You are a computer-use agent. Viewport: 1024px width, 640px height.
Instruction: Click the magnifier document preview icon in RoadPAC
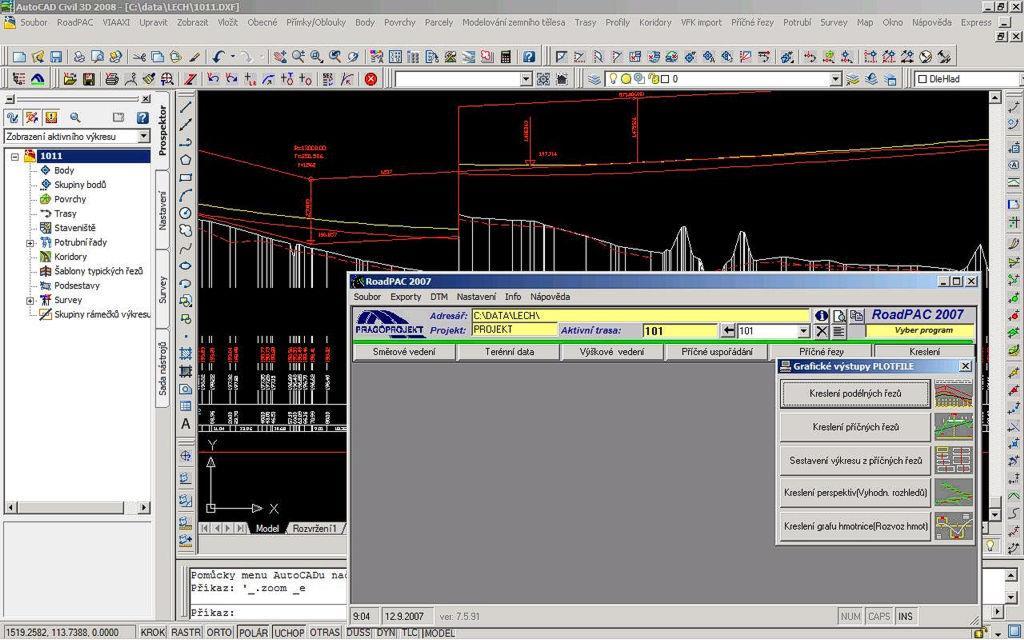[x=839, y=315]
